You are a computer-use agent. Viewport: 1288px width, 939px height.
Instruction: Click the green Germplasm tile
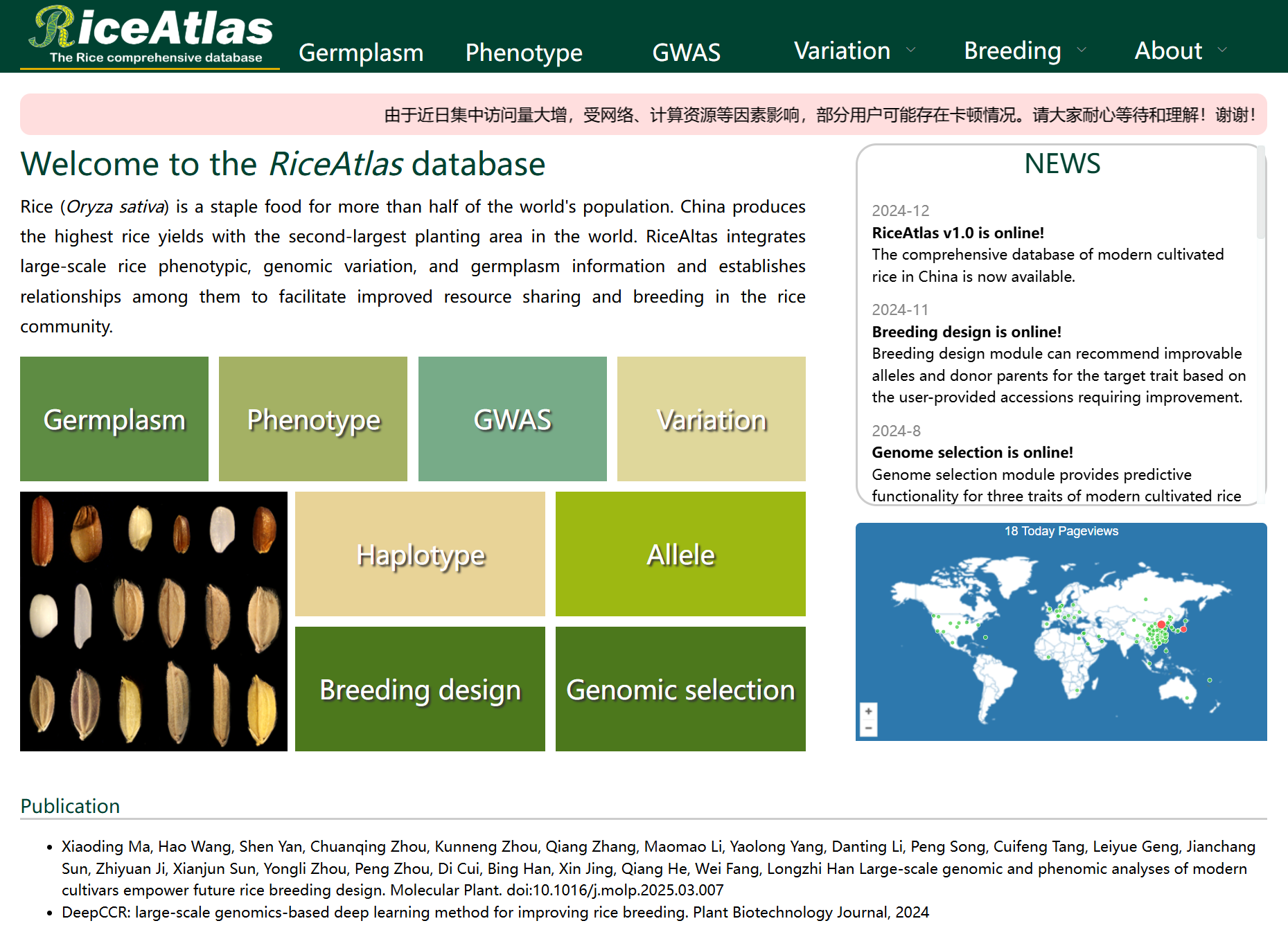(x=114, y=419)
